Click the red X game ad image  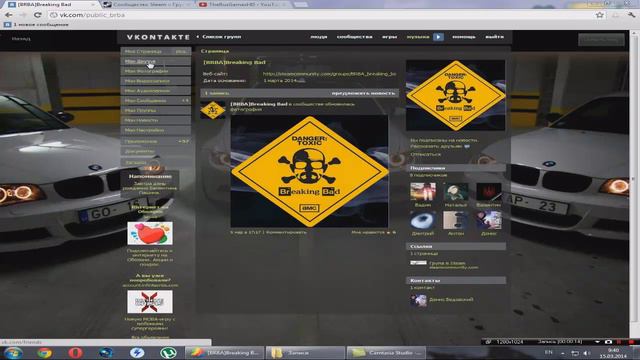[150, 302]
